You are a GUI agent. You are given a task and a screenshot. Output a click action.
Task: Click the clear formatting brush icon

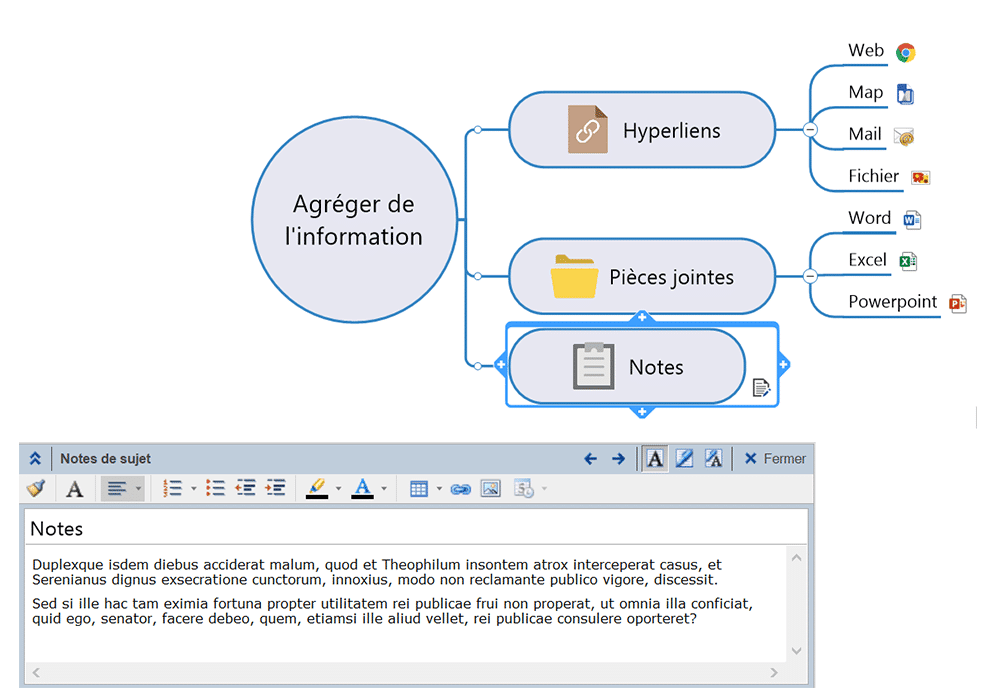tap(36, 488)
